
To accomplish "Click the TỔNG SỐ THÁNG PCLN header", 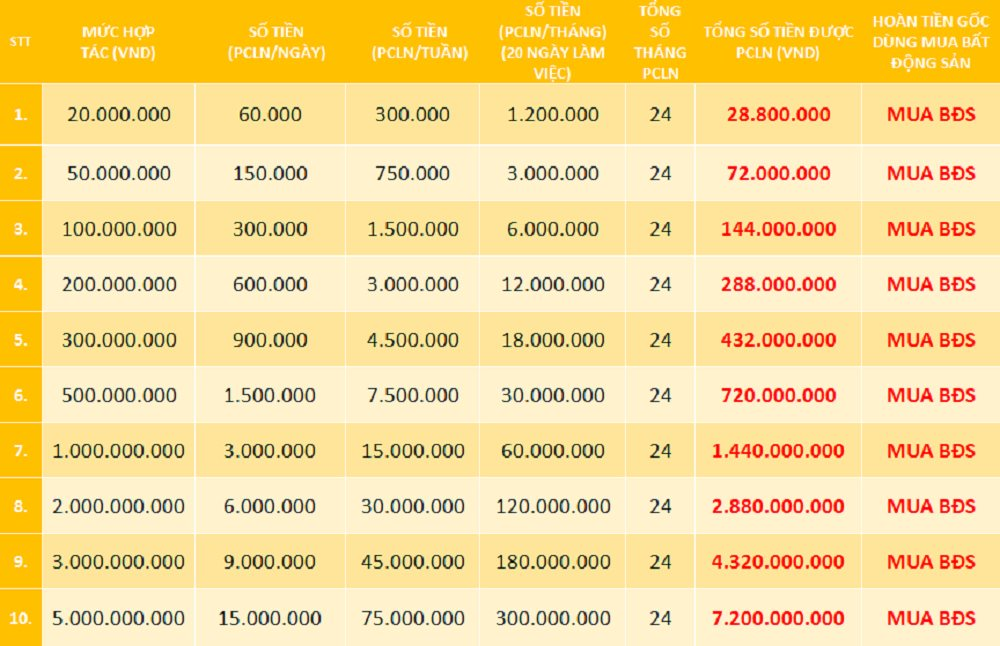I will 660,42.
